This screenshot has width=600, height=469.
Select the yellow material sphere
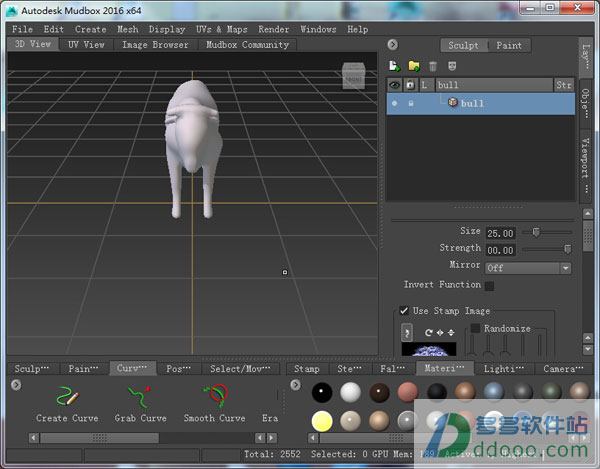point(322,421)
